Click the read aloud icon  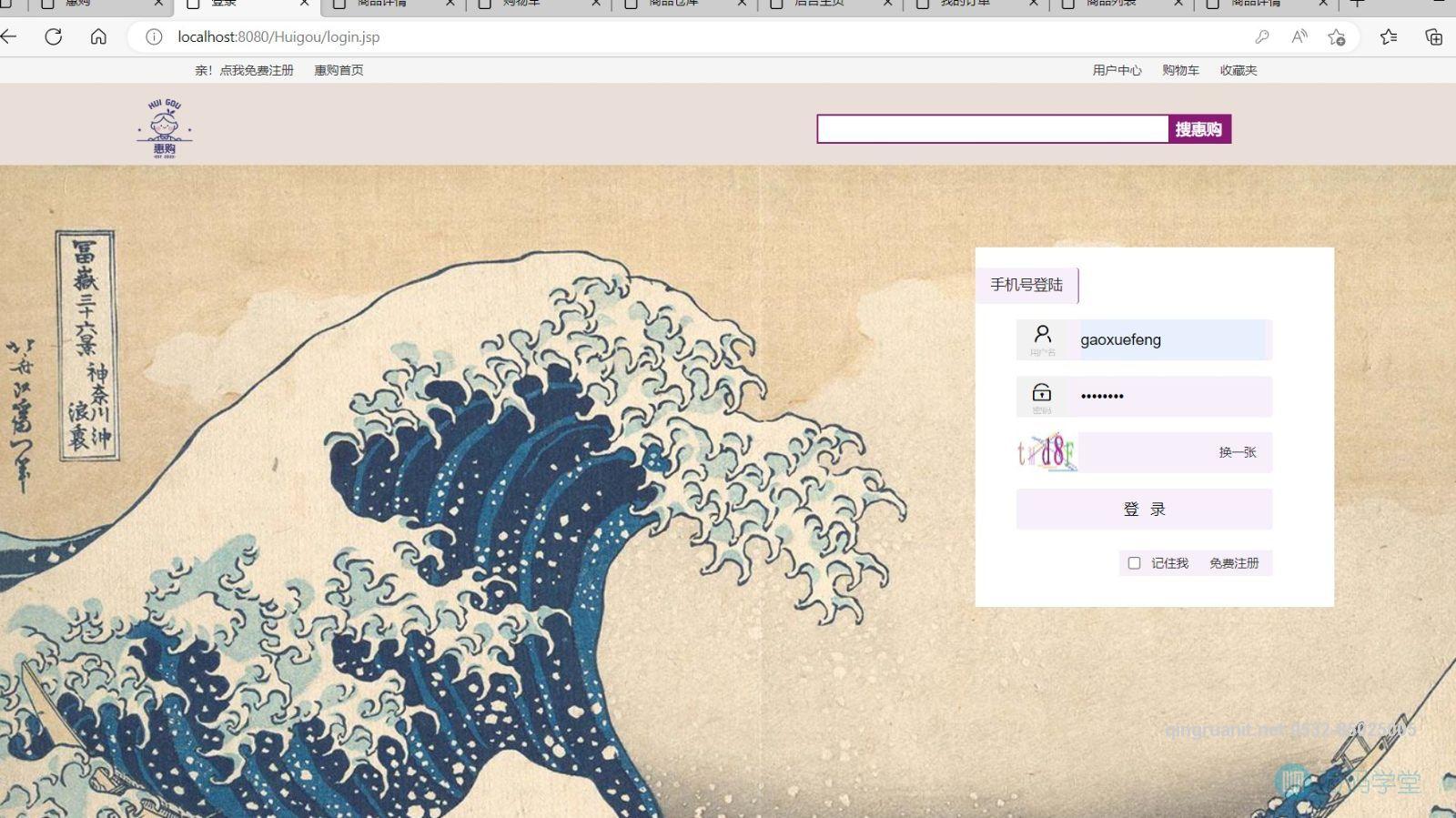click(1299, 37)
